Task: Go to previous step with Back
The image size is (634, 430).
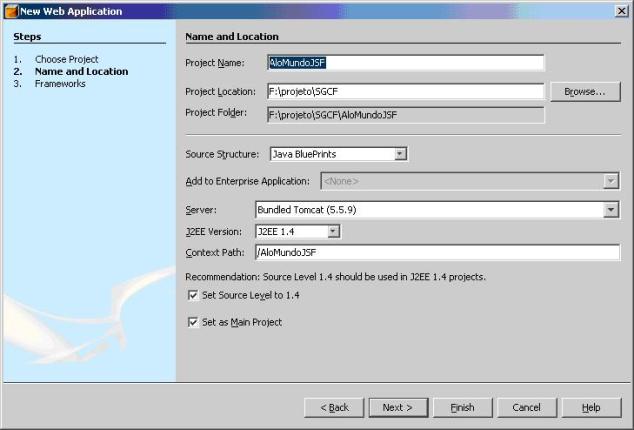Action: pyautogui.click(x=334, y=408)
